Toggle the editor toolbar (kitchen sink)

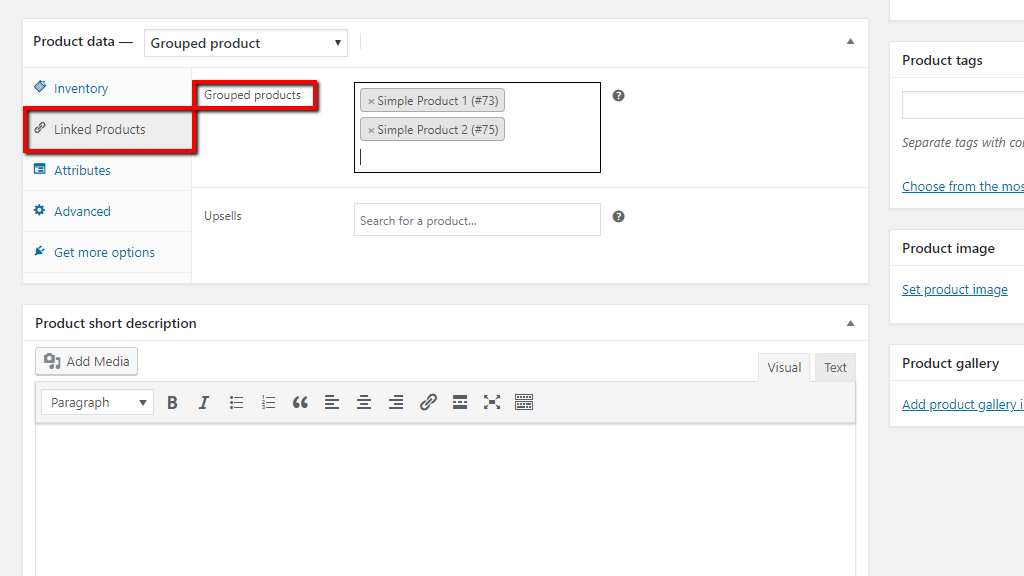[524, 402]
